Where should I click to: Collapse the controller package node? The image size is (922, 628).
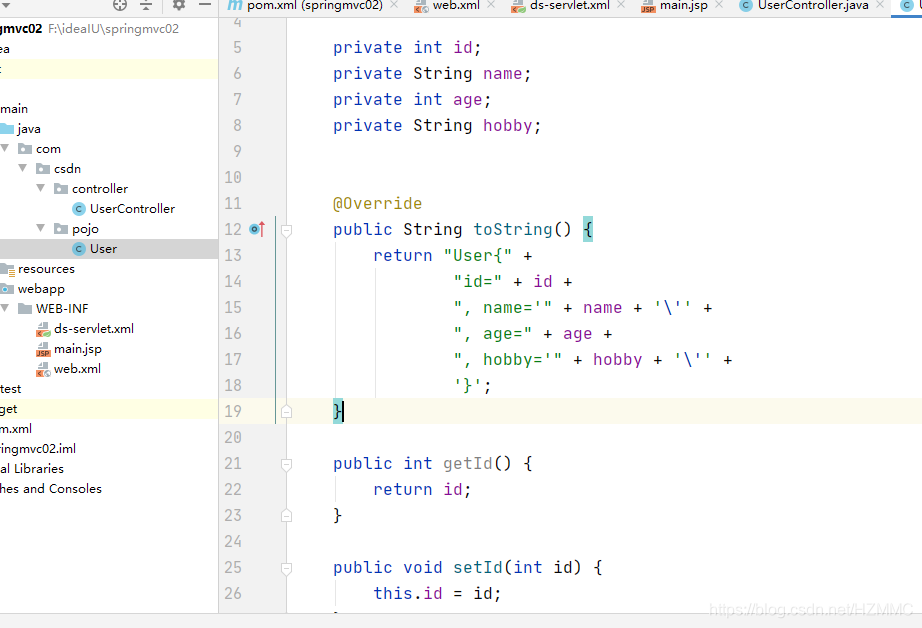pos(41,188)
